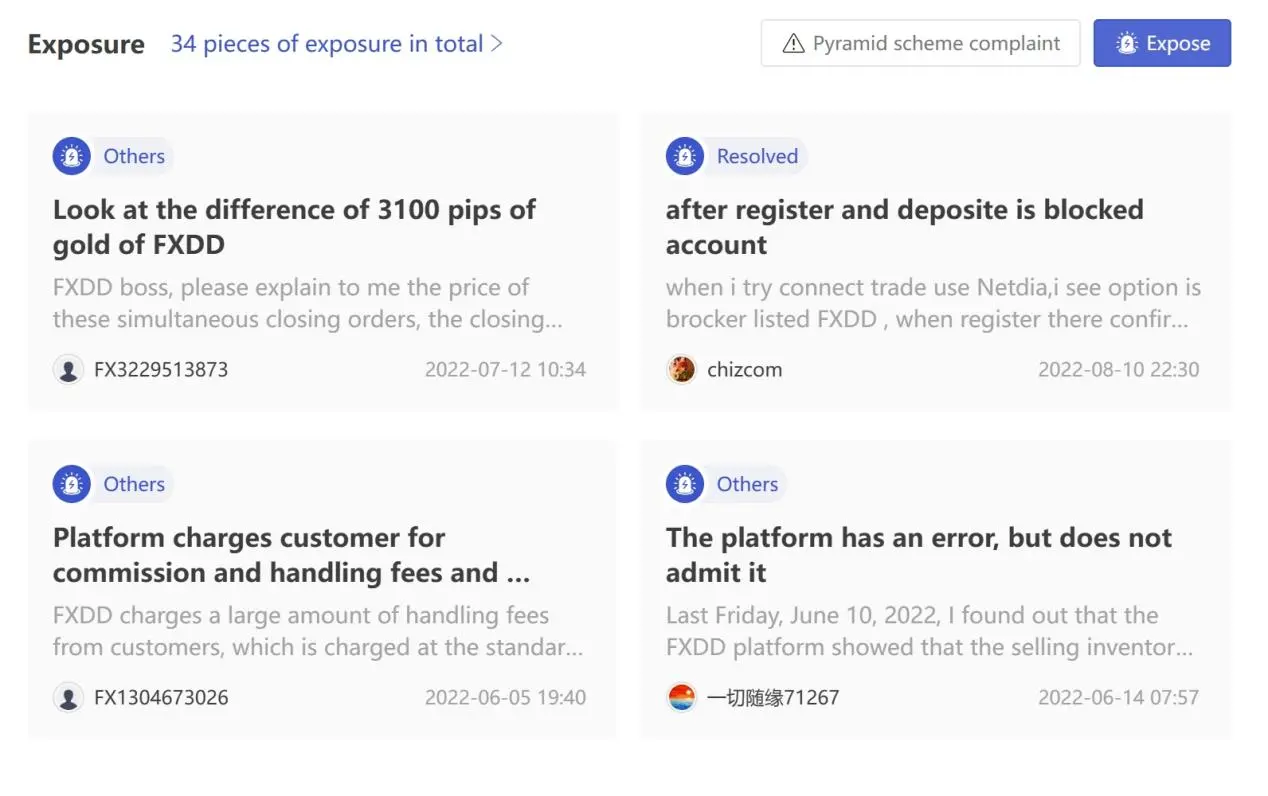Open the Pyramid scheme complaint button

pyautogui.click(x=920, y=43)
